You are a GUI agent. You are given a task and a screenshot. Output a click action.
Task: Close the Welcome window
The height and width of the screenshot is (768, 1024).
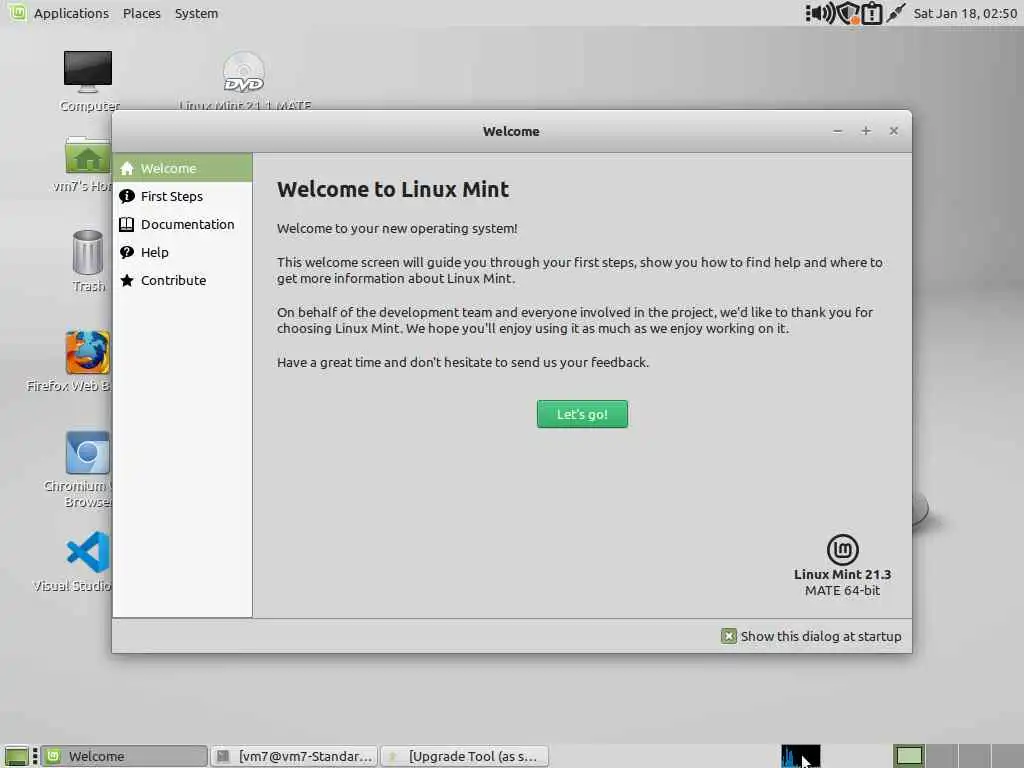point(894,131)
